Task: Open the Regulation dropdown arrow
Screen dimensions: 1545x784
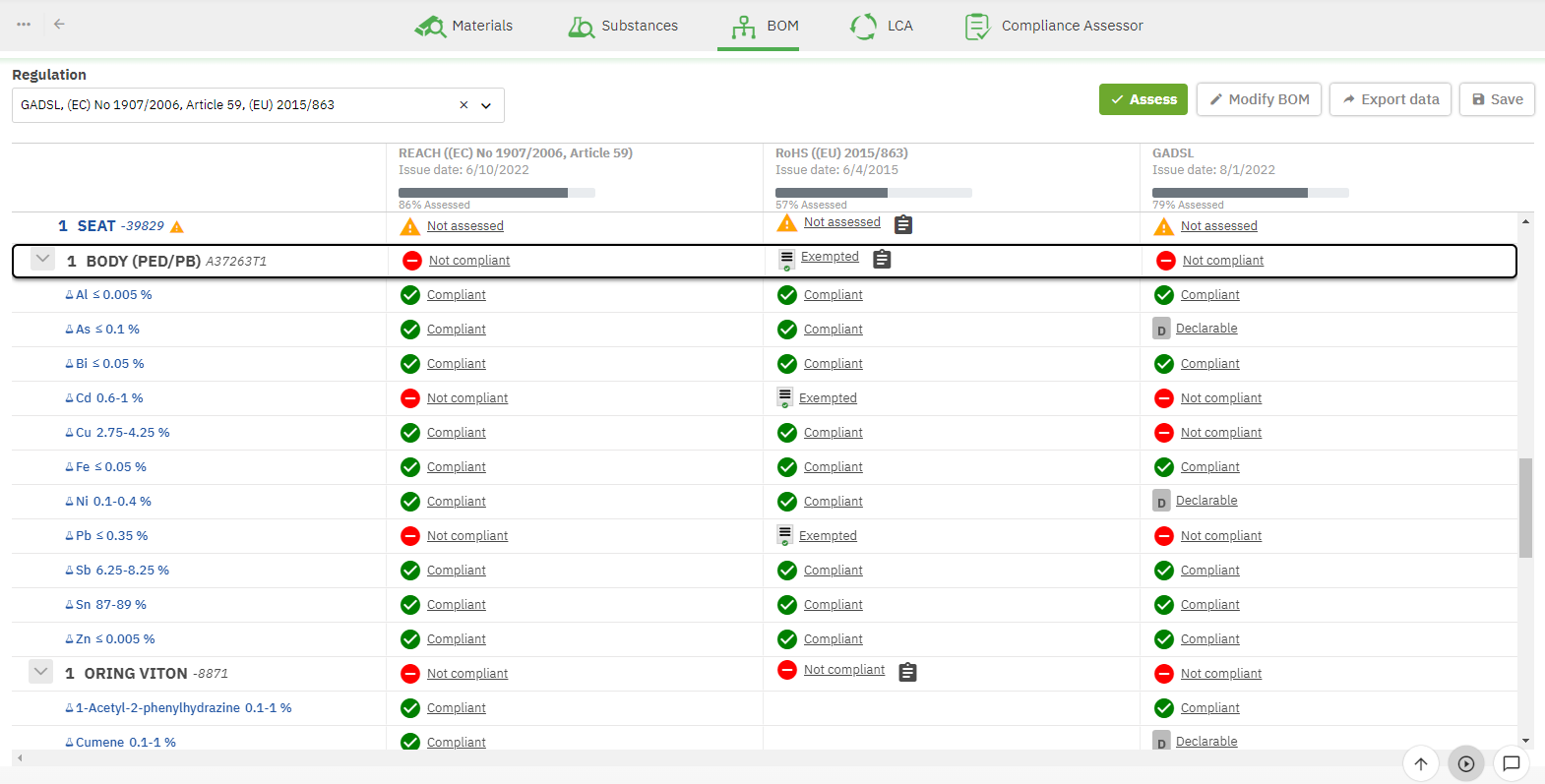Action: (486, 106)
